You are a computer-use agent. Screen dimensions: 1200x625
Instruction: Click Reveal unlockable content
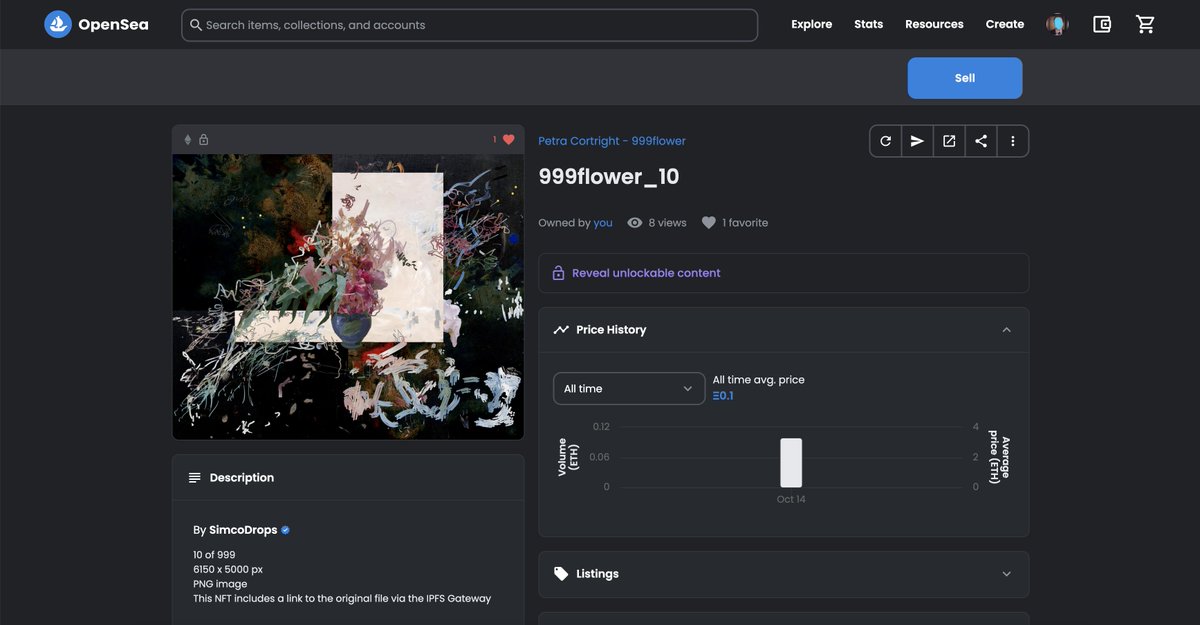[646, 273]
